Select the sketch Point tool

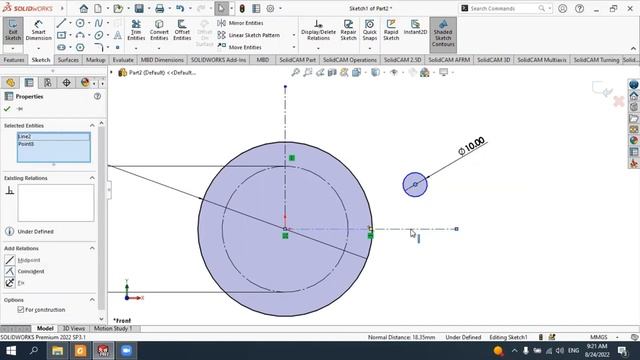118,47
